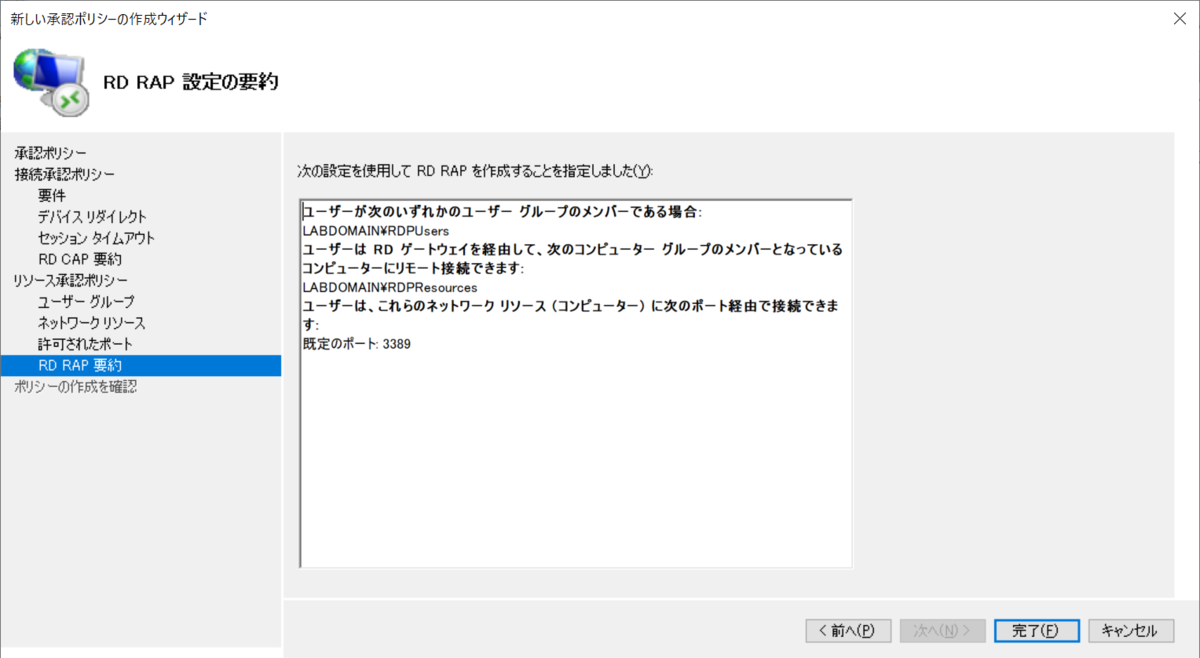Click the 完了 (Finish) button

pyautogui.click(x=1037, y=631)
